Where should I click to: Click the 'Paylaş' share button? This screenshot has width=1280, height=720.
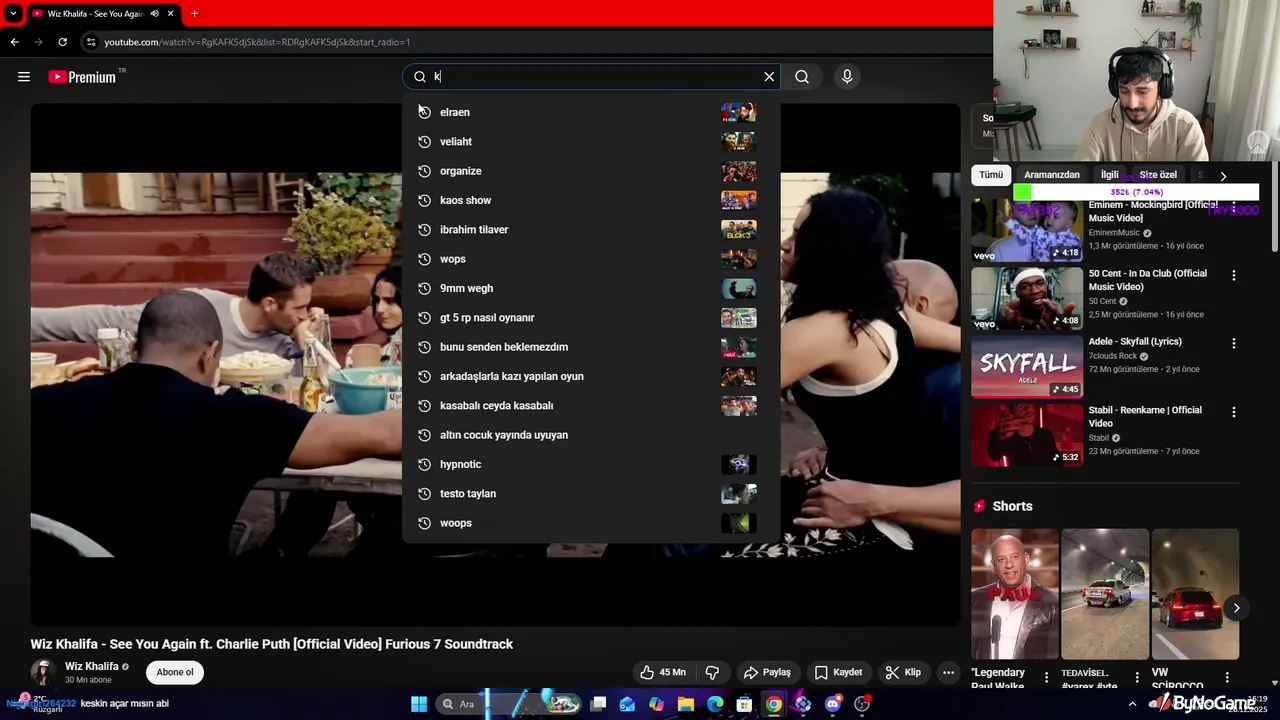[767, 672]
